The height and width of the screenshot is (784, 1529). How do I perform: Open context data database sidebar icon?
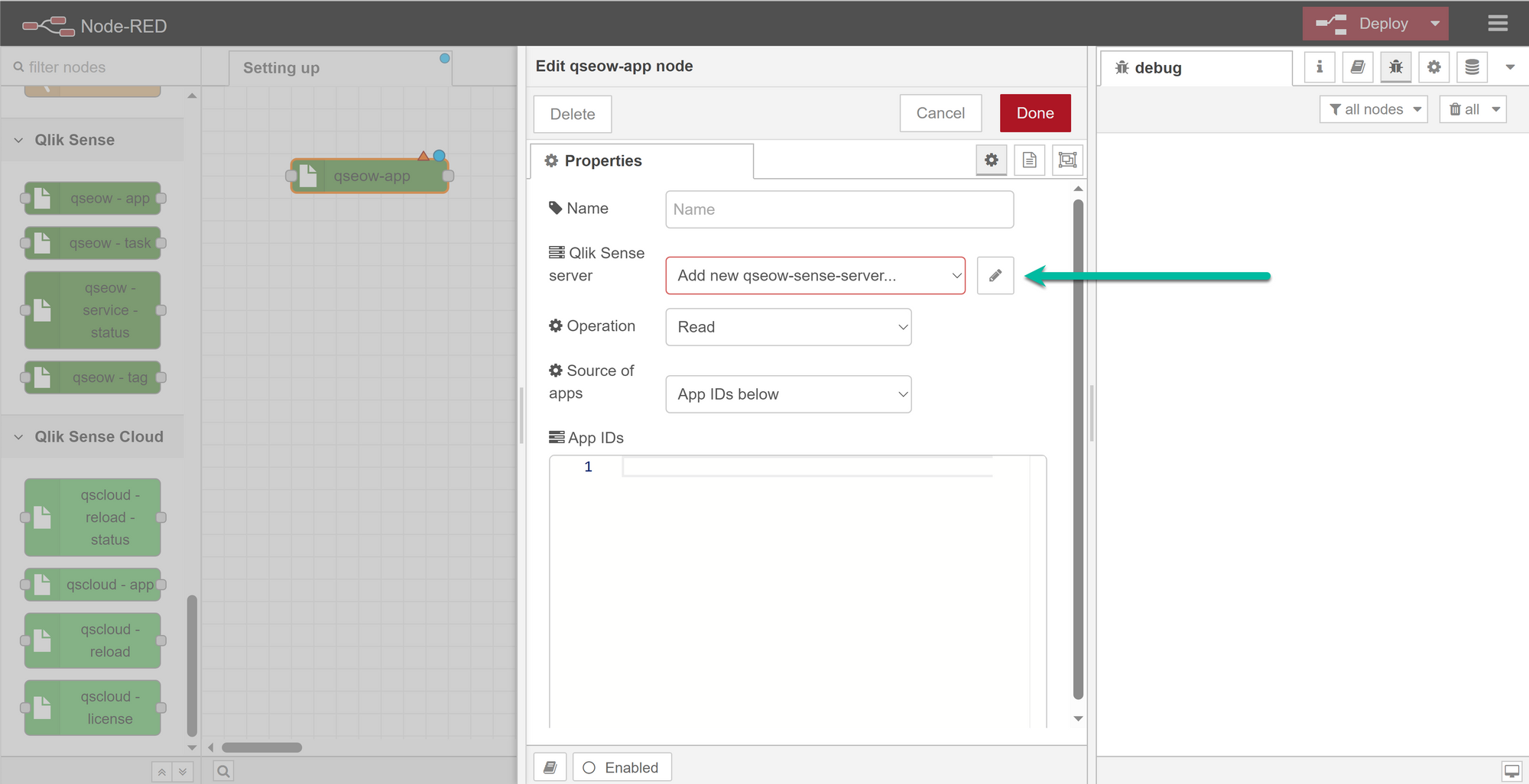pyautogui.click(x=1472, y=67)
